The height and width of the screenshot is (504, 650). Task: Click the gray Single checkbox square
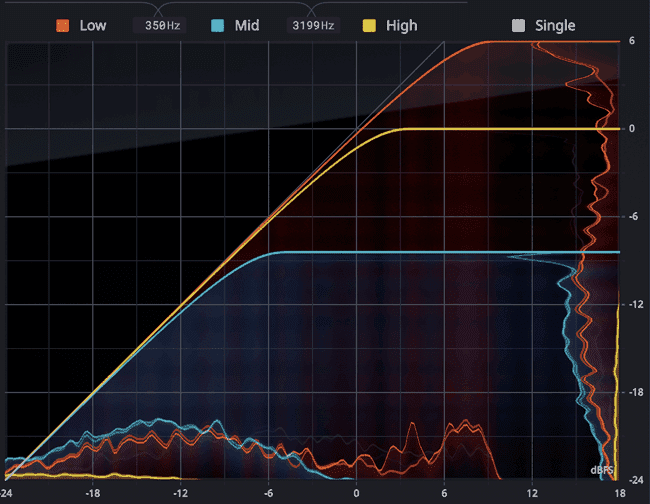click(x=518, y=26)
